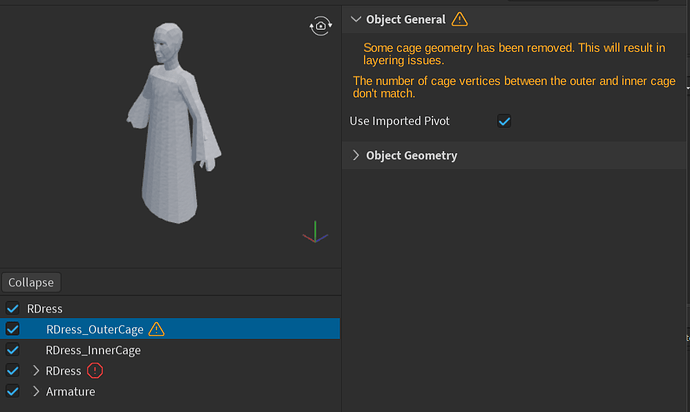Select the RDress_InnerCage item
Viewport: 690px width, 412px height.
click(x=93, y=350)
